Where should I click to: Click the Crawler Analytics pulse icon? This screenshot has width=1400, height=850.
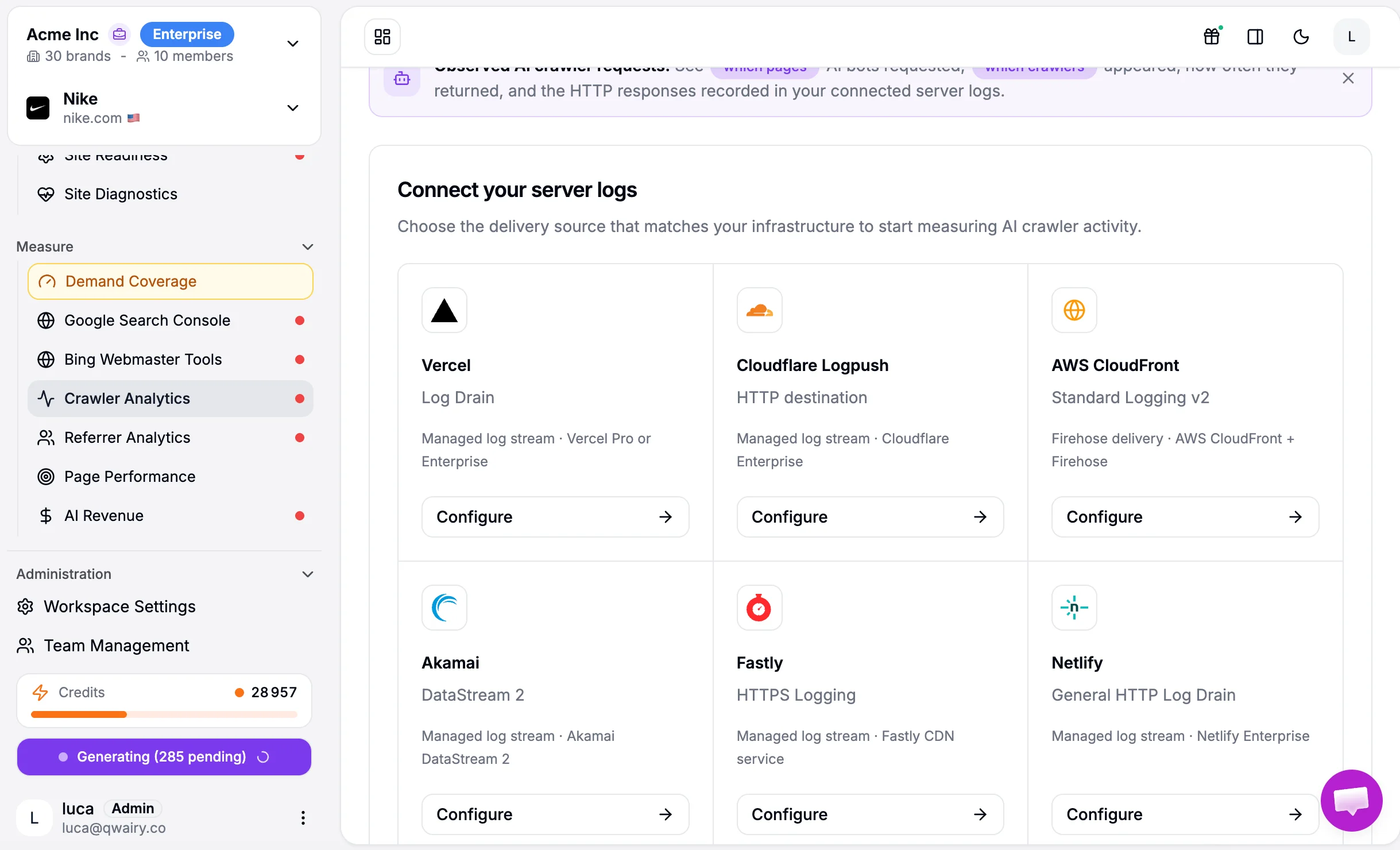click(46, 399)
